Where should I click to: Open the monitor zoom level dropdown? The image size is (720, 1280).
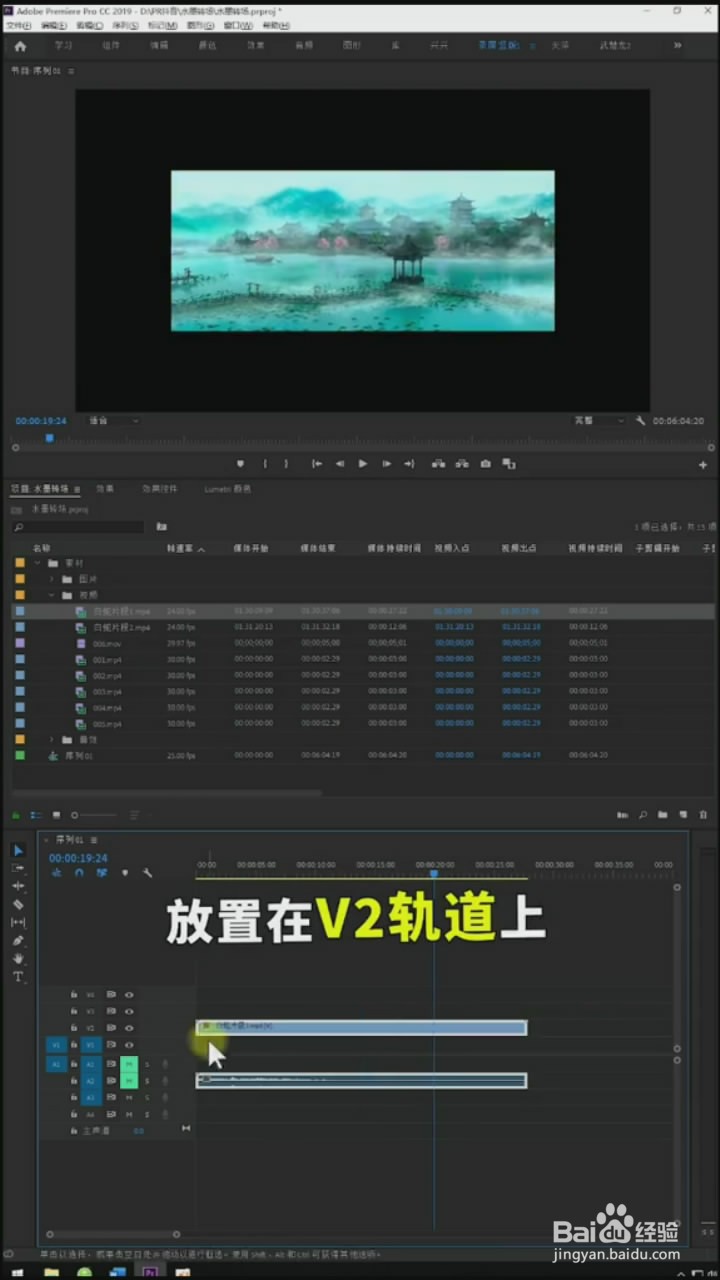tap(112, 421)
